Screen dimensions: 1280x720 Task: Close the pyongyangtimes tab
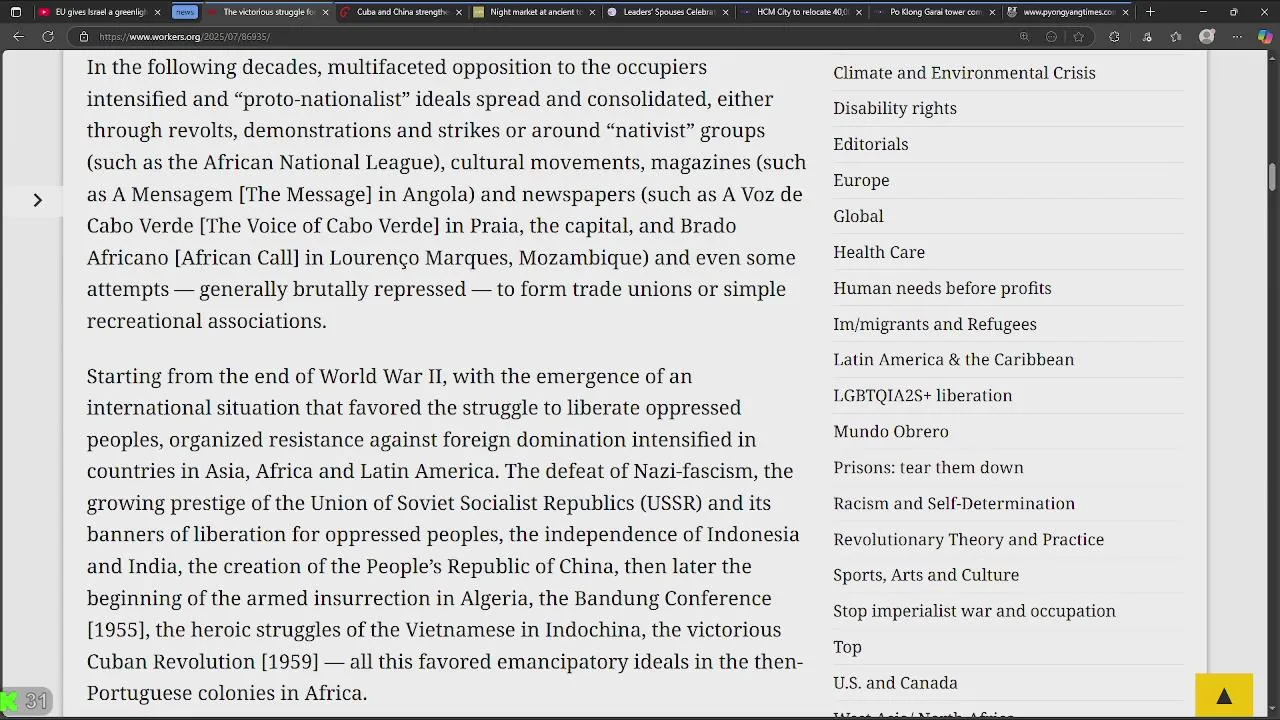pos(1126,12)
